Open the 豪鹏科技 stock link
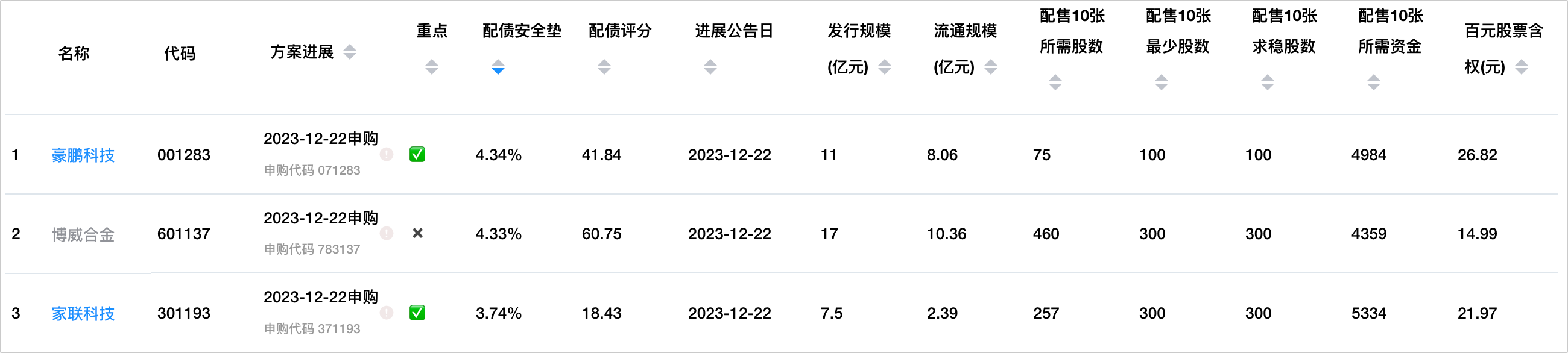Image resolution: width=1568 pixels, height=353 pixels. click(x=83, y=155)
